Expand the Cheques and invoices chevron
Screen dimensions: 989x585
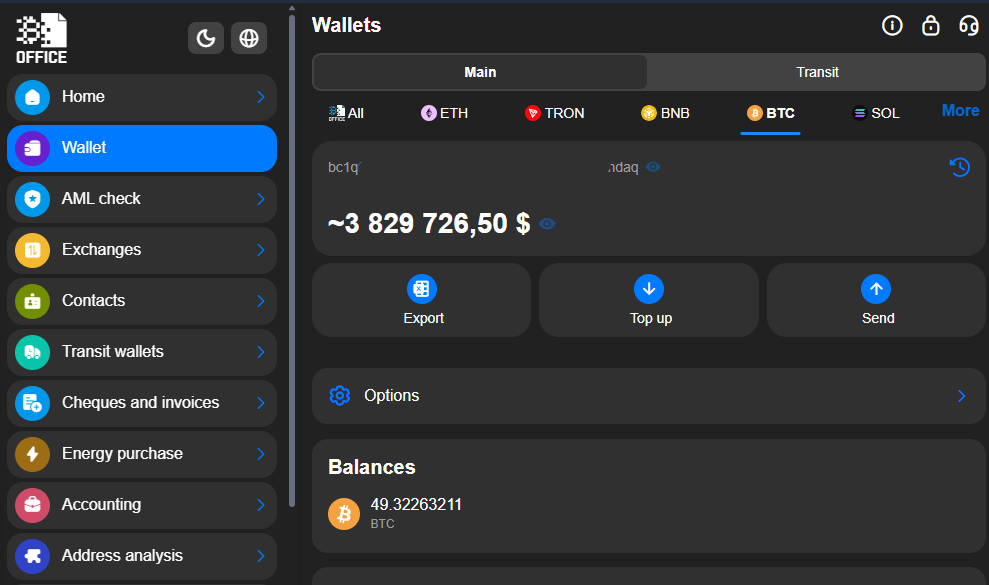(260, 403)
